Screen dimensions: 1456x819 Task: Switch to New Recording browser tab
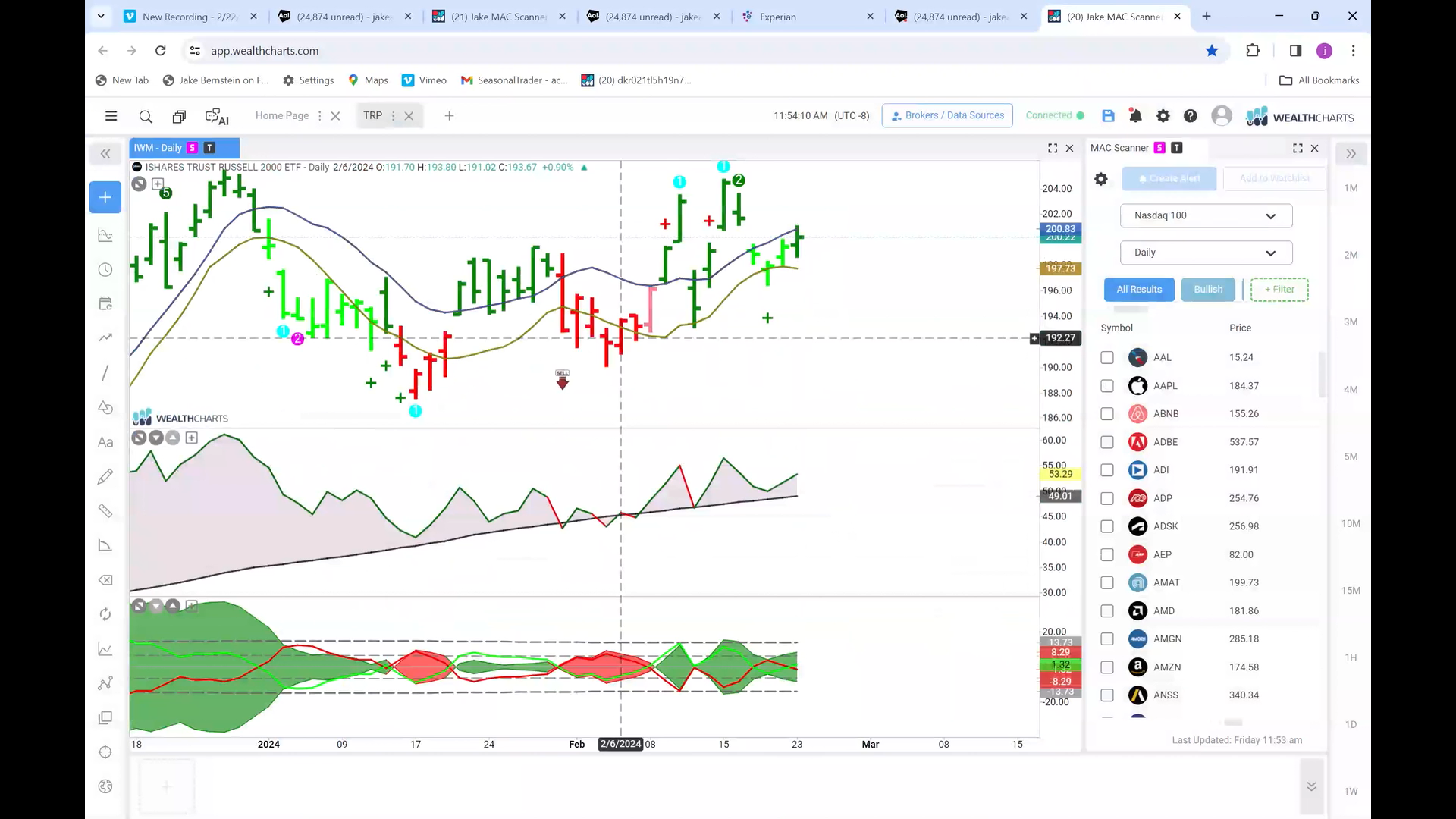[x=190, y=17]
